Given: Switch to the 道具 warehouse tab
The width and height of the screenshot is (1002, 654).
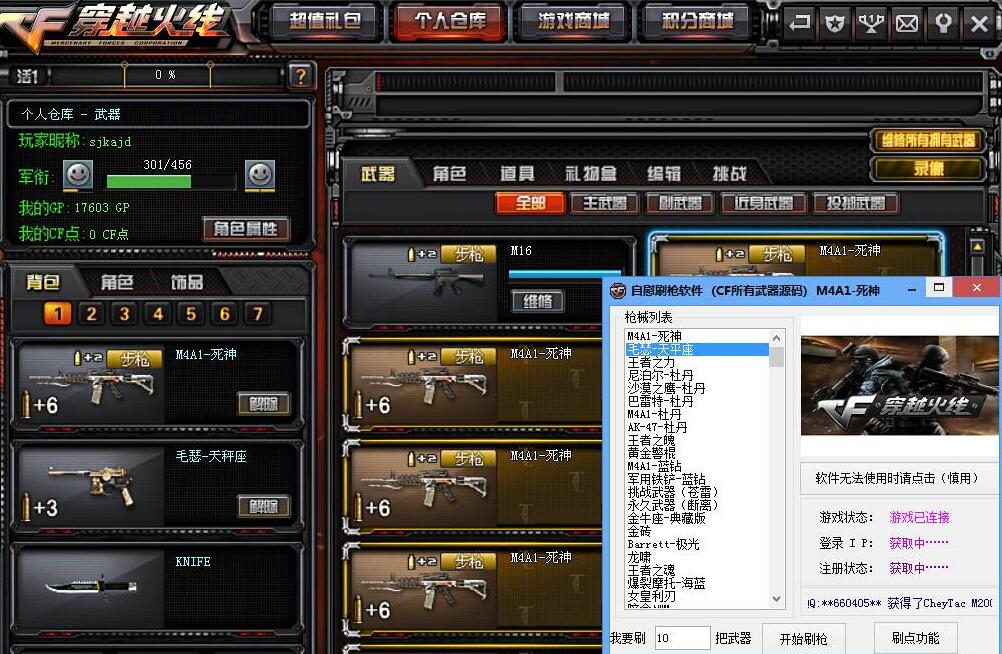Looking at the screenshot, I should click(517, 173).
